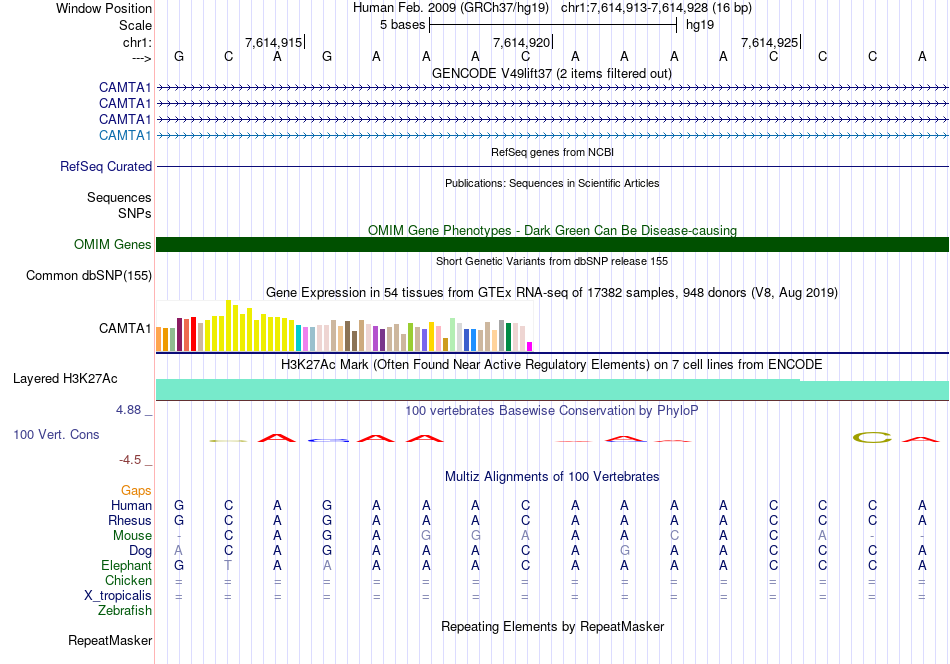Click the RepeatMasker track label

pyautogui.click(x=110, y=641)
